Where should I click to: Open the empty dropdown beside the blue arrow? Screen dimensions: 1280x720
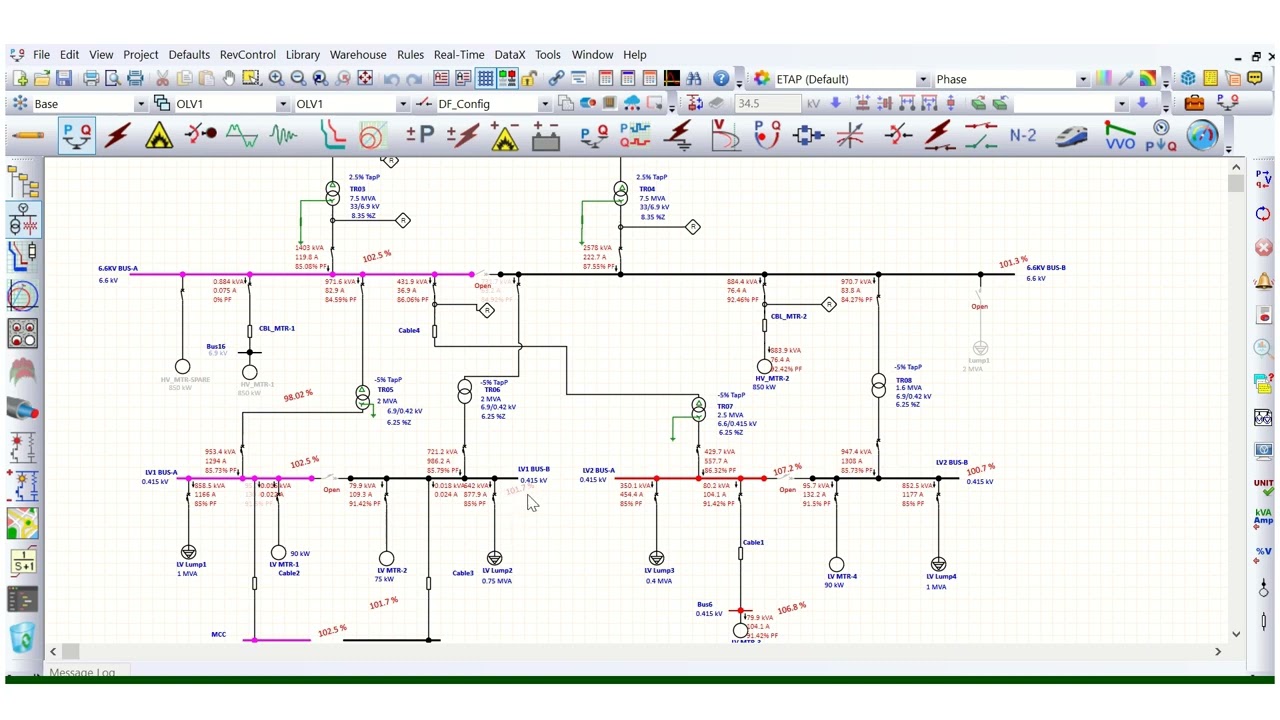(x=1121, y=104)
